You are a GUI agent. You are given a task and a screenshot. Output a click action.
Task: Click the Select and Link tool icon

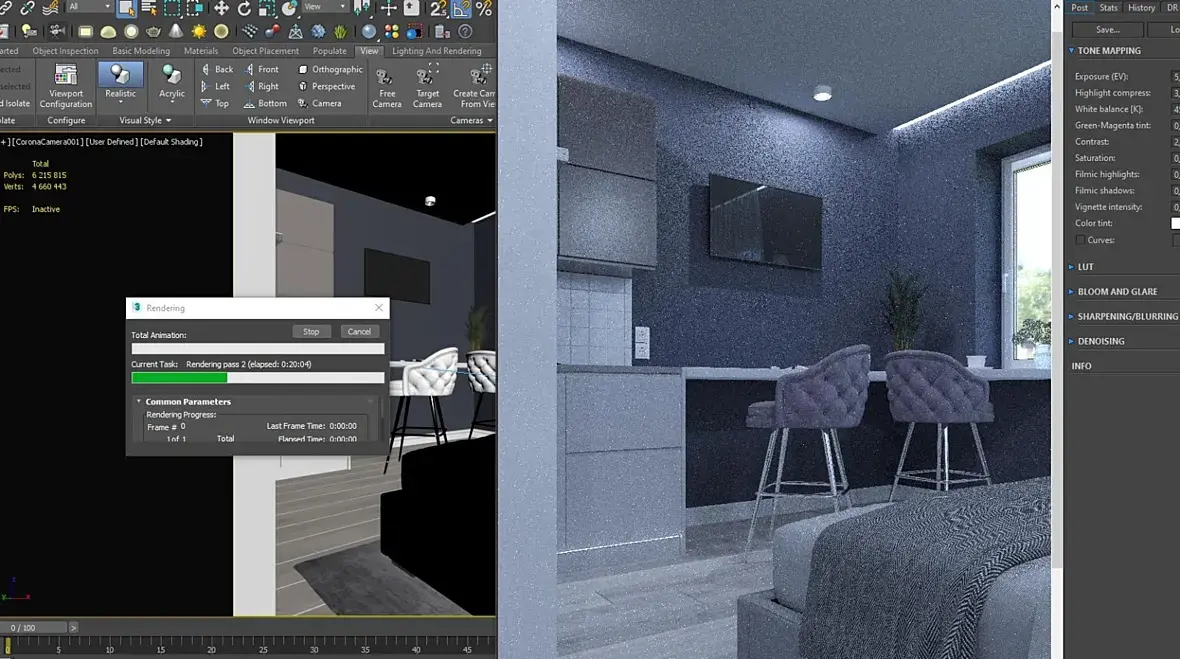[x=6, y=8]
